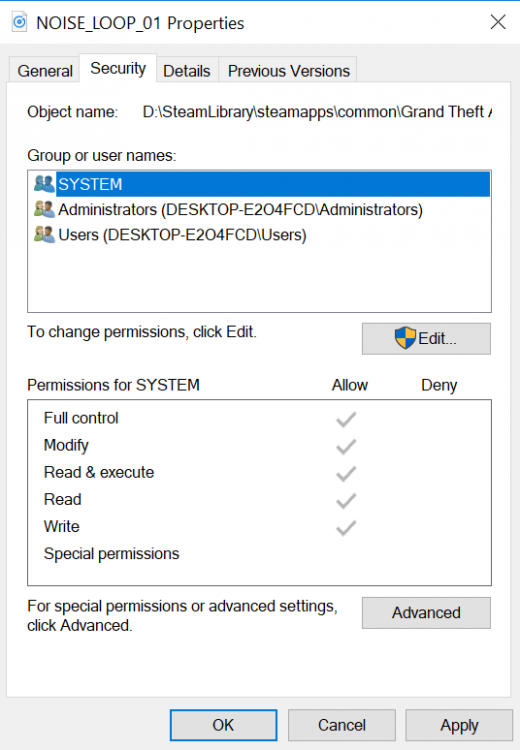Click the Read allow checkmark
The image size is (520, 750).
(x=346, y=501)
